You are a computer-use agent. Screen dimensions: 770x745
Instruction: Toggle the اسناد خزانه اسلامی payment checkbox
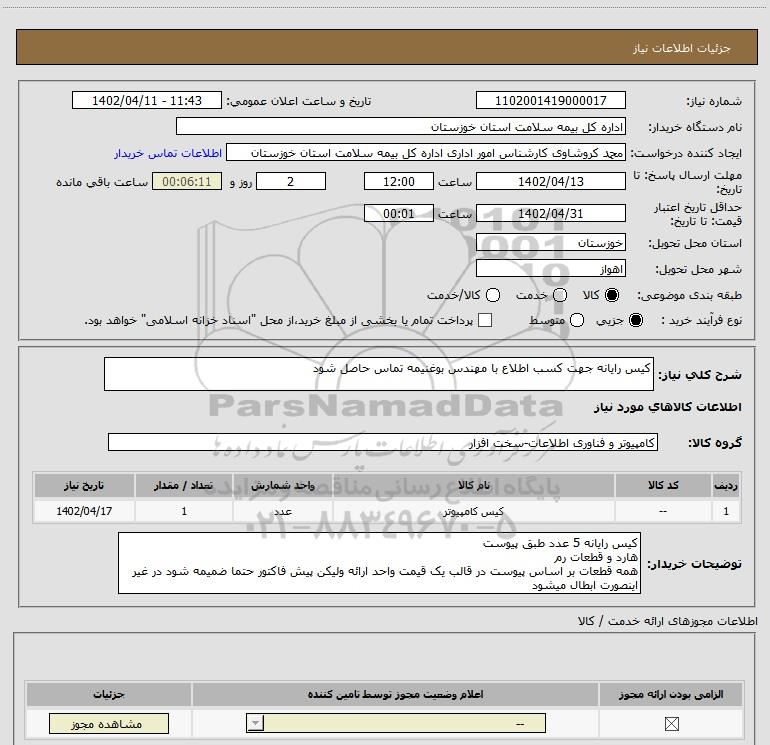click(x=485, y=321)
